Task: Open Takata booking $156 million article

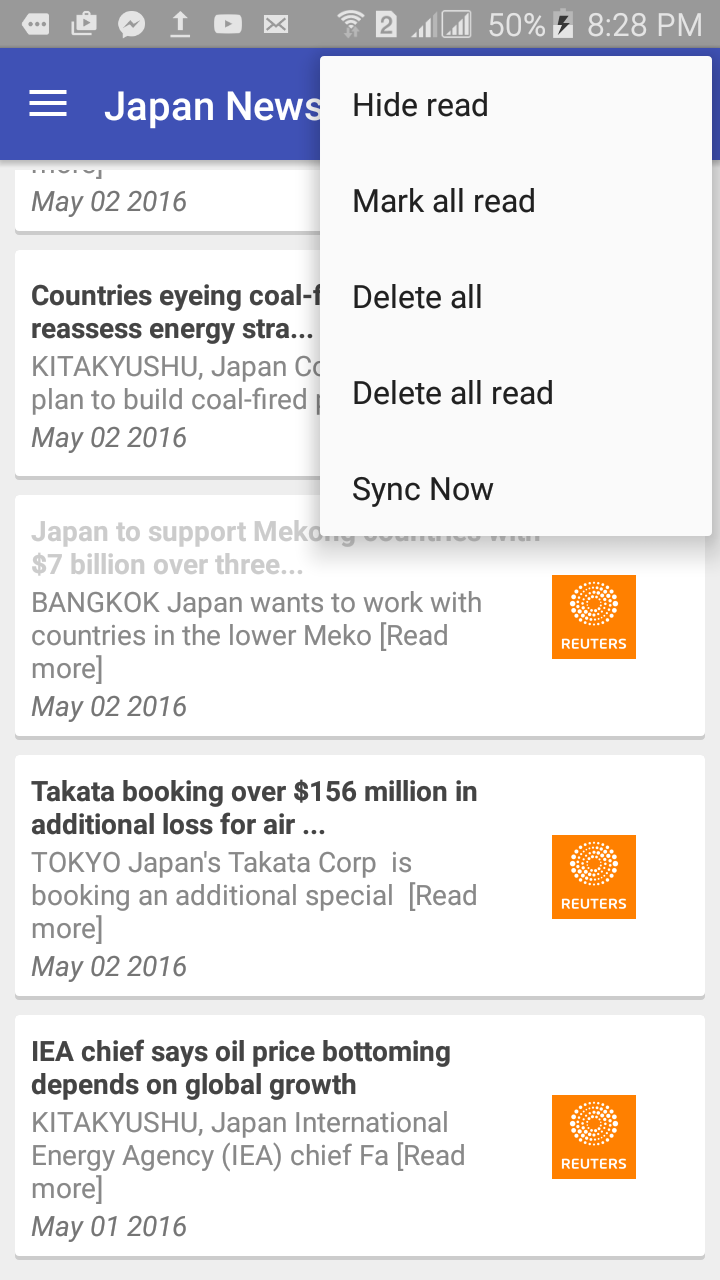Action: [254, 808]
